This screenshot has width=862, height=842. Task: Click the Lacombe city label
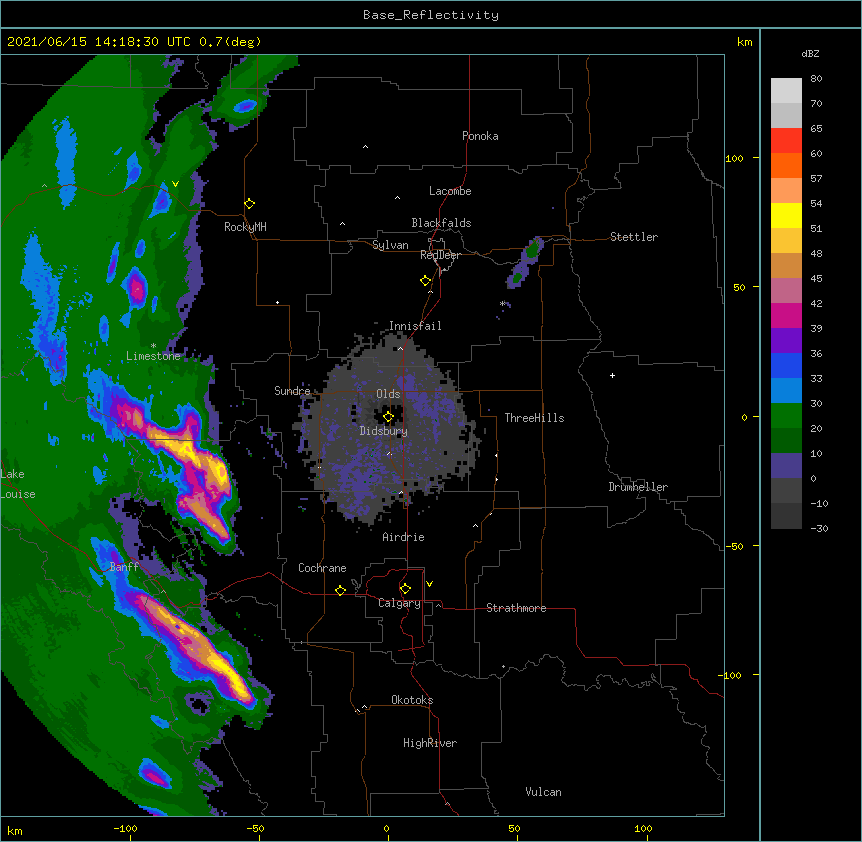[x=450, y=191]
